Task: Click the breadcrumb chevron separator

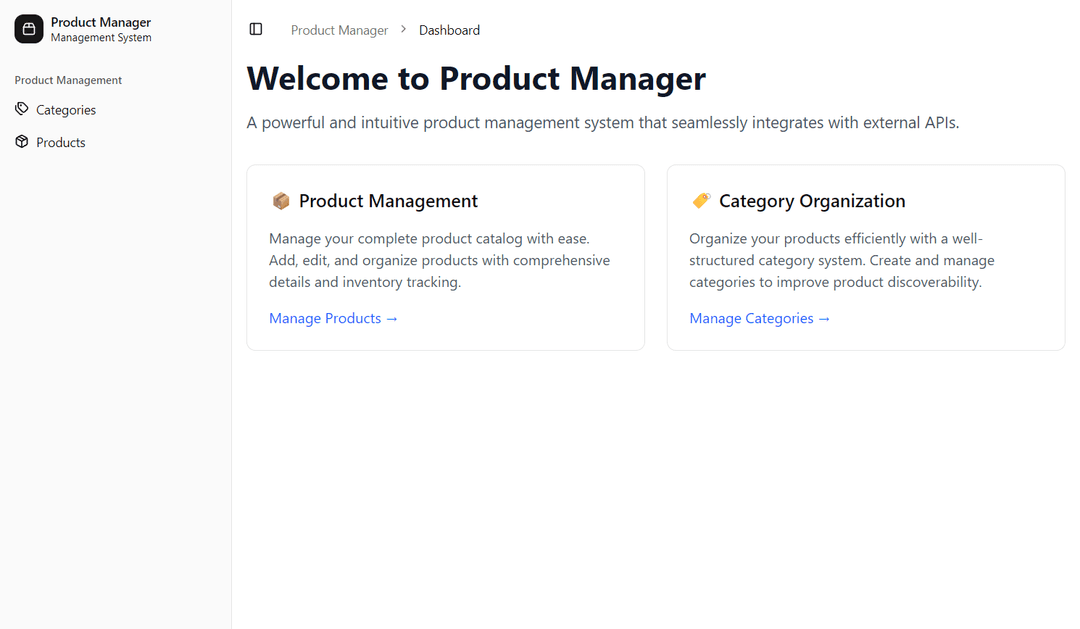Action: (x=404, y=30)
